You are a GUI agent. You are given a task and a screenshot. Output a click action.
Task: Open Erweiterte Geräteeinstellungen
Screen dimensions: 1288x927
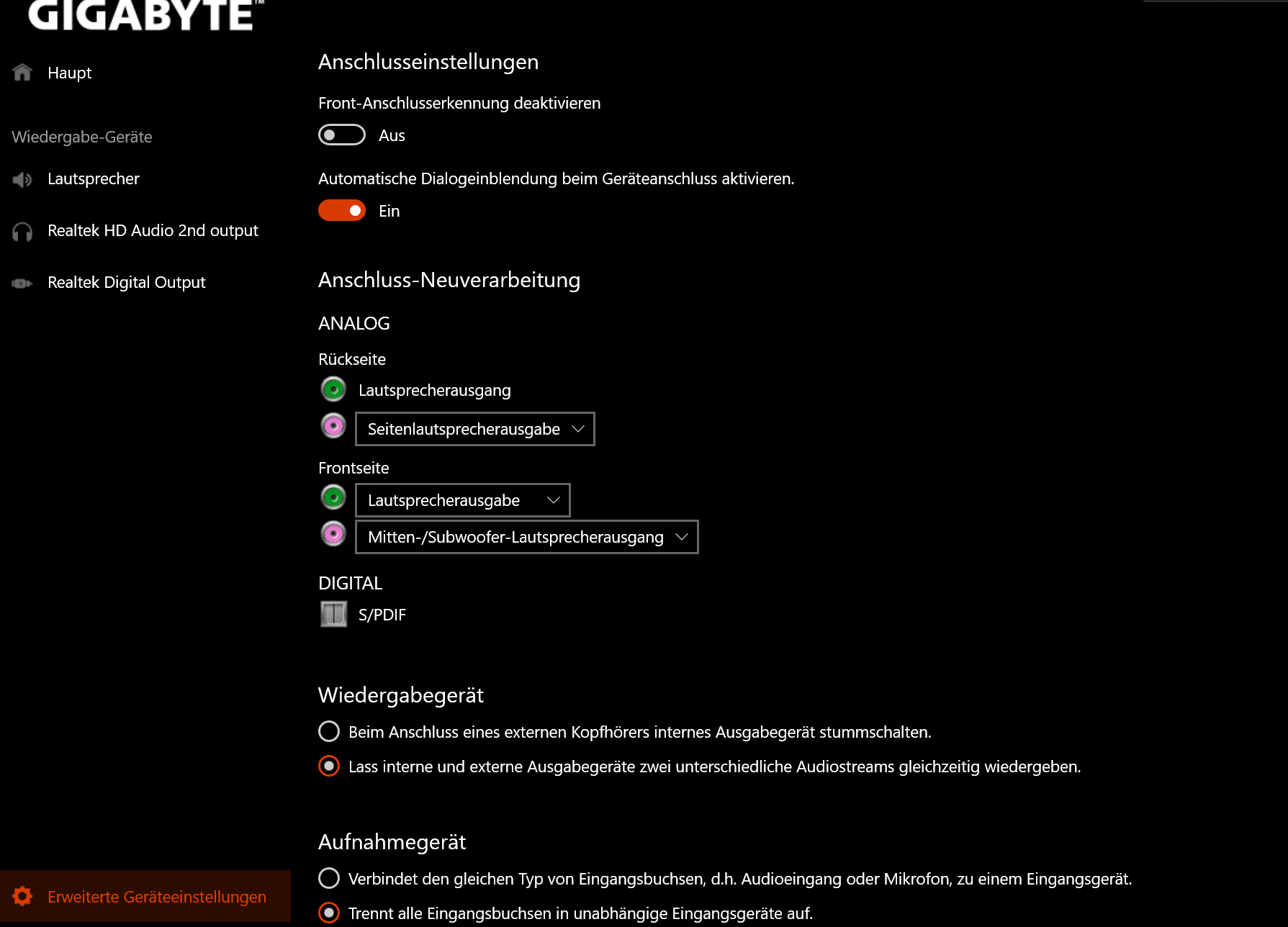coord(145,896)
